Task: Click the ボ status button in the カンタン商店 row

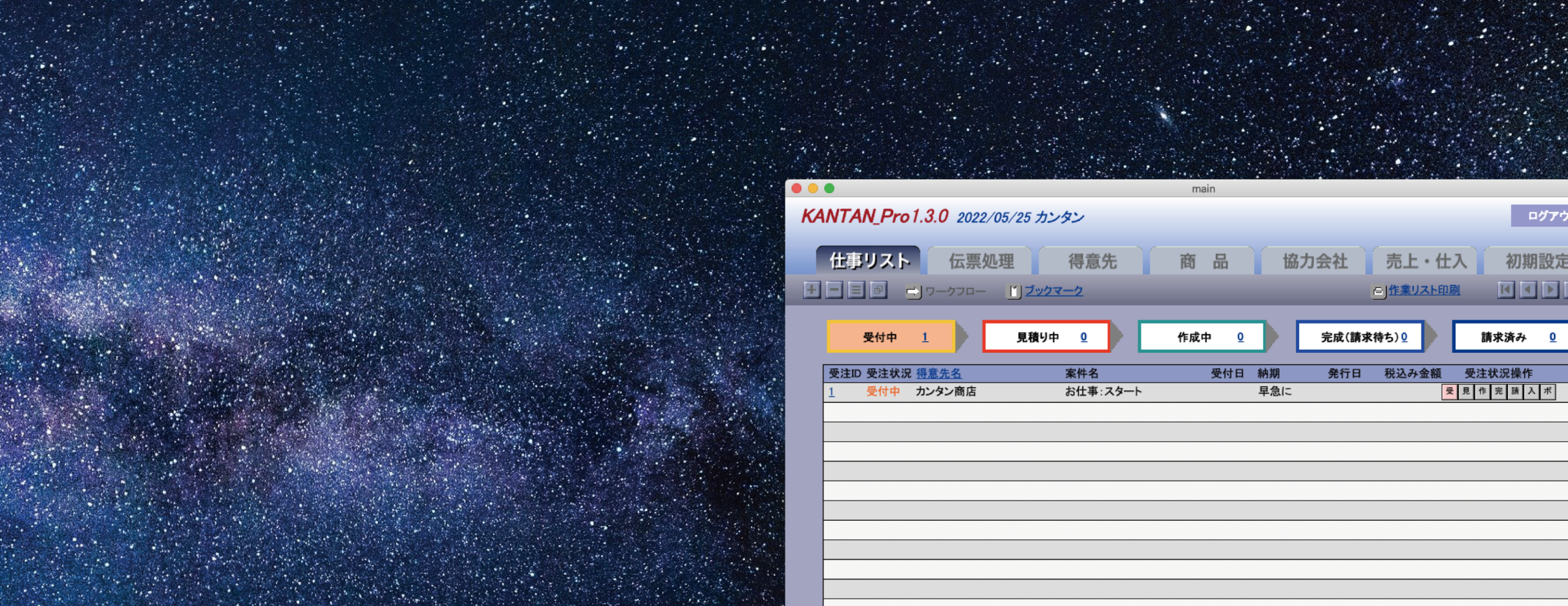Action: pos(1548,392)
